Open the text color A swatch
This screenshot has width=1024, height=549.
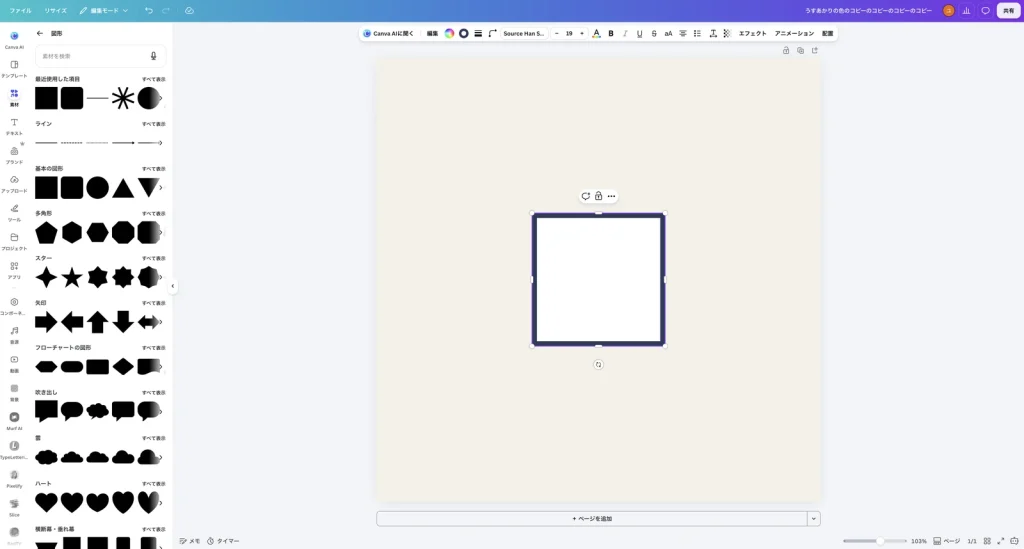(596, 33)
